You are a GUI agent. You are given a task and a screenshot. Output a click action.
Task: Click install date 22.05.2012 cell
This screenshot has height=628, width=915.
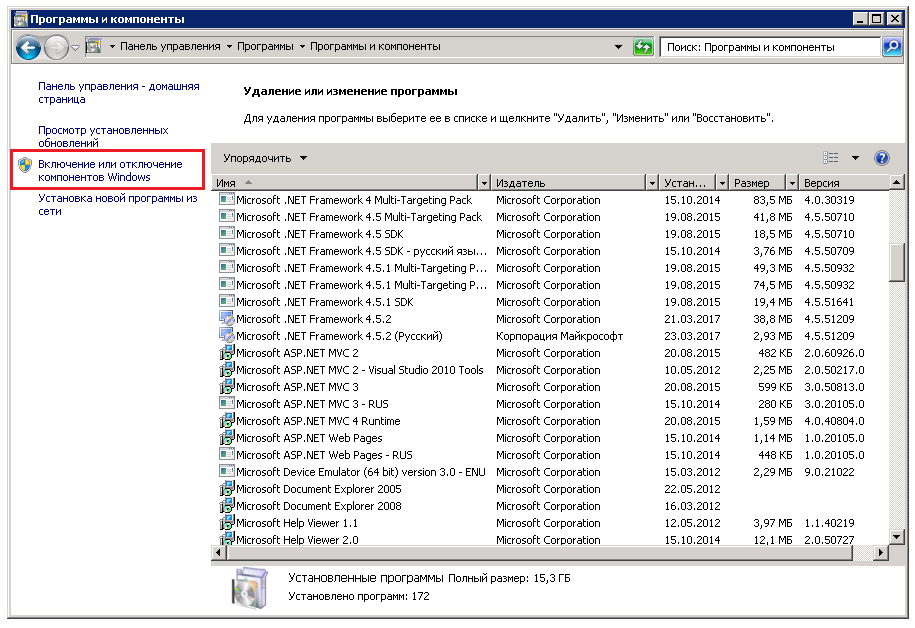pos(692,489)
